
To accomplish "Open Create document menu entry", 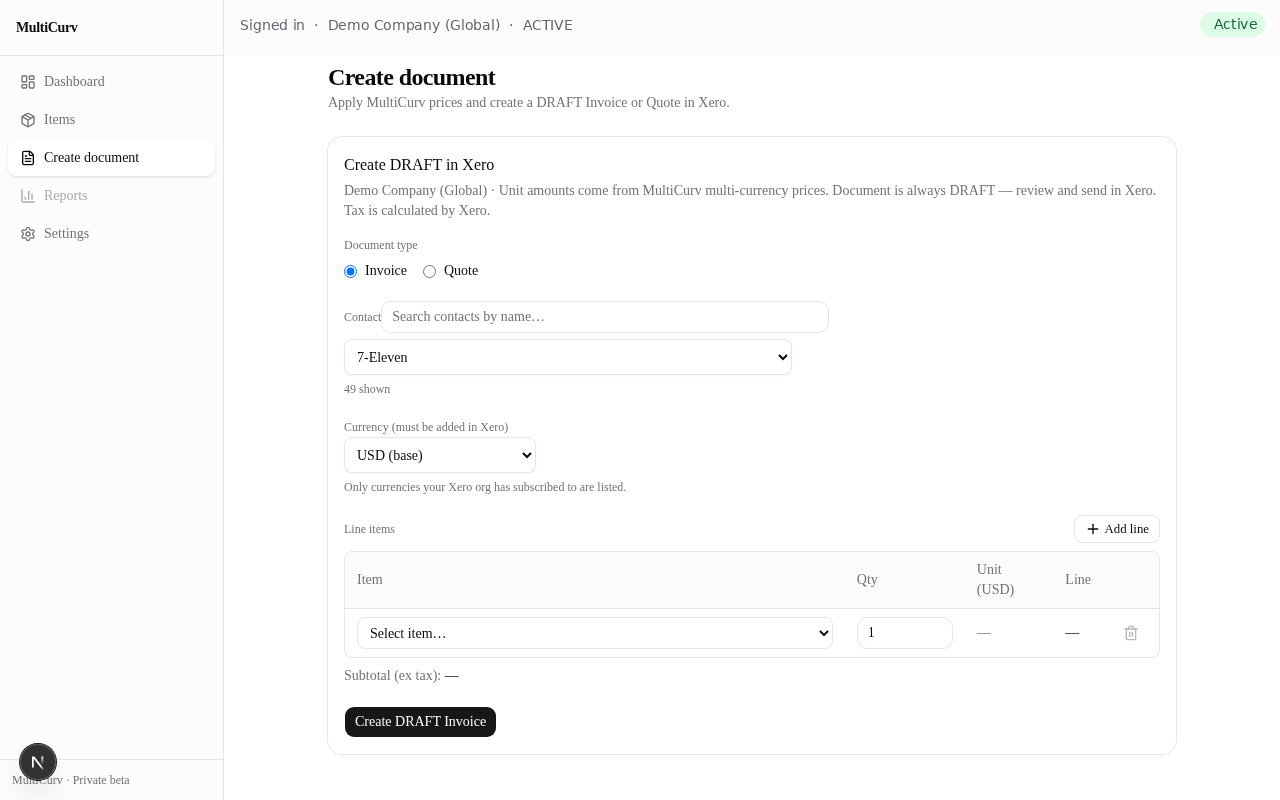I will pyautogui.click(x=111, y=158).
